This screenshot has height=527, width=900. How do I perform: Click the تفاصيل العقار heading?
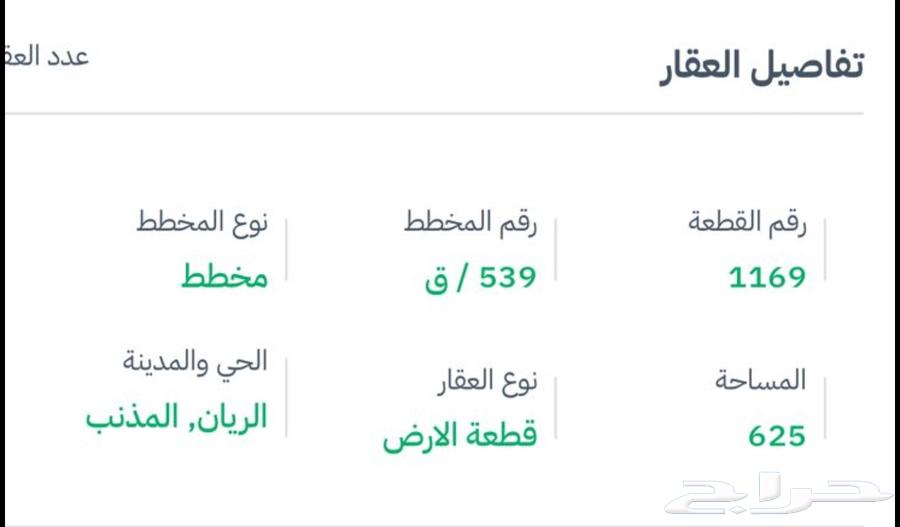click(x=761, y=66)
